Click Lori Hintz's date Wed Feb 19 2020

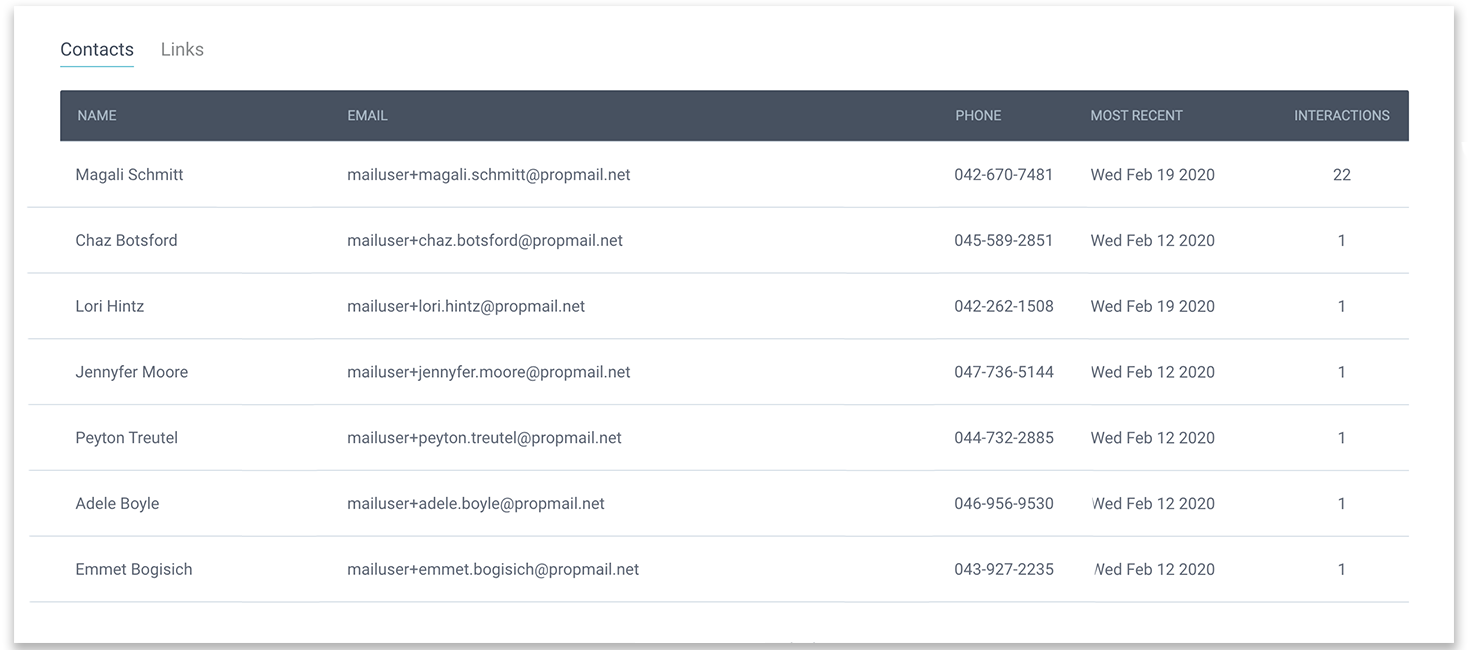pos(1152,307)
